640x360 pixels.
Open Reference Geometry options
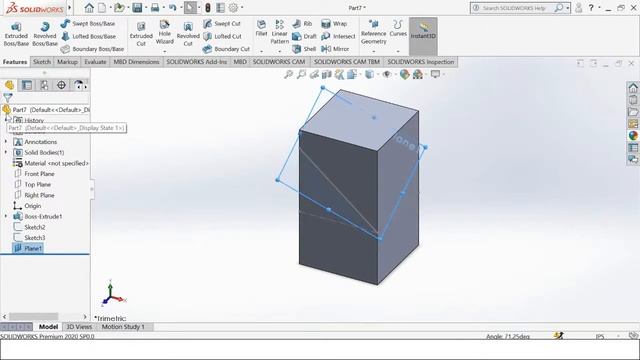point(373,32)
